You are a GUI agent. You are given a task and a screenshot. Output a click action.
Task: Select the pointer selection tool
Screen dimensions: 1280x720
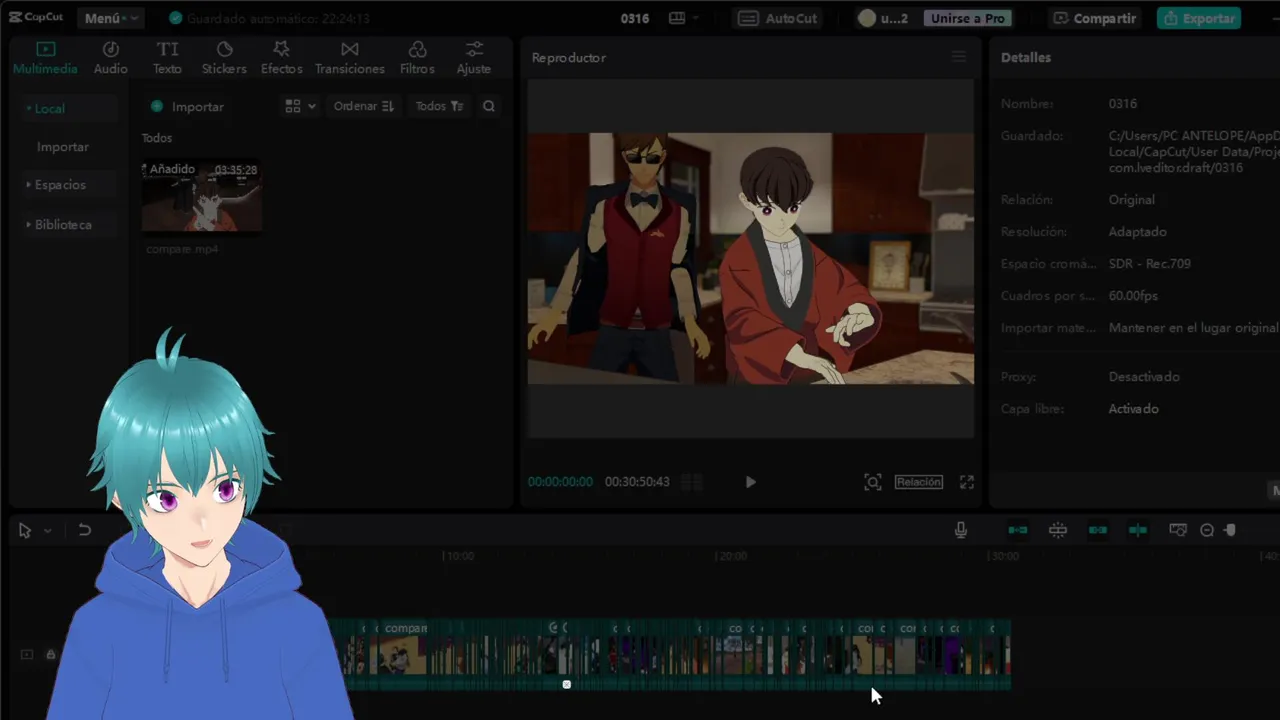pyautogui.click(x=25, y=531)
